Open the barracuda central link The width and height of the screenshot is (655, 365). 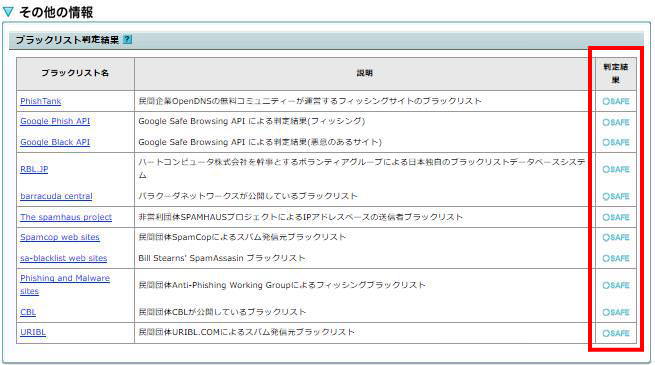(x=56, y=196)
